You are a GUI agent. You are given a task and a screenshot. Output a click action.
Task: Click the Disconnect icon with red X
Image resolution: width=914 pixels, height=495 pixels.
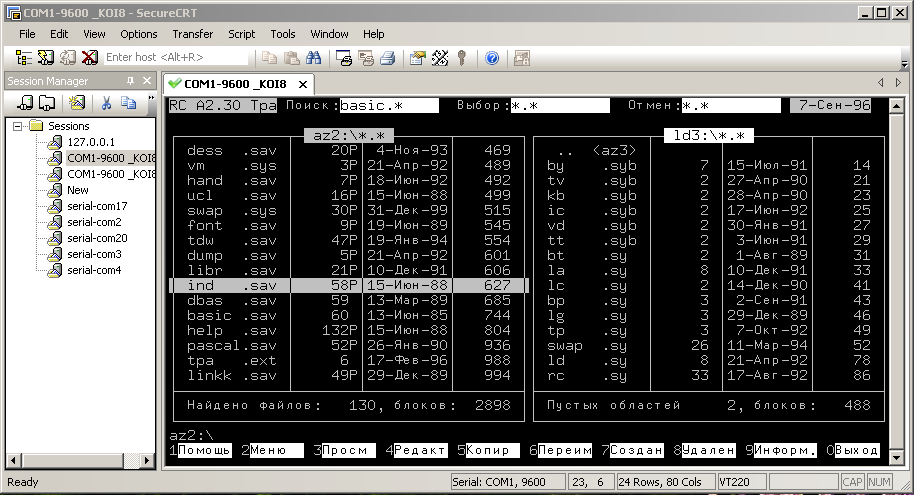[x=90, y=58]
